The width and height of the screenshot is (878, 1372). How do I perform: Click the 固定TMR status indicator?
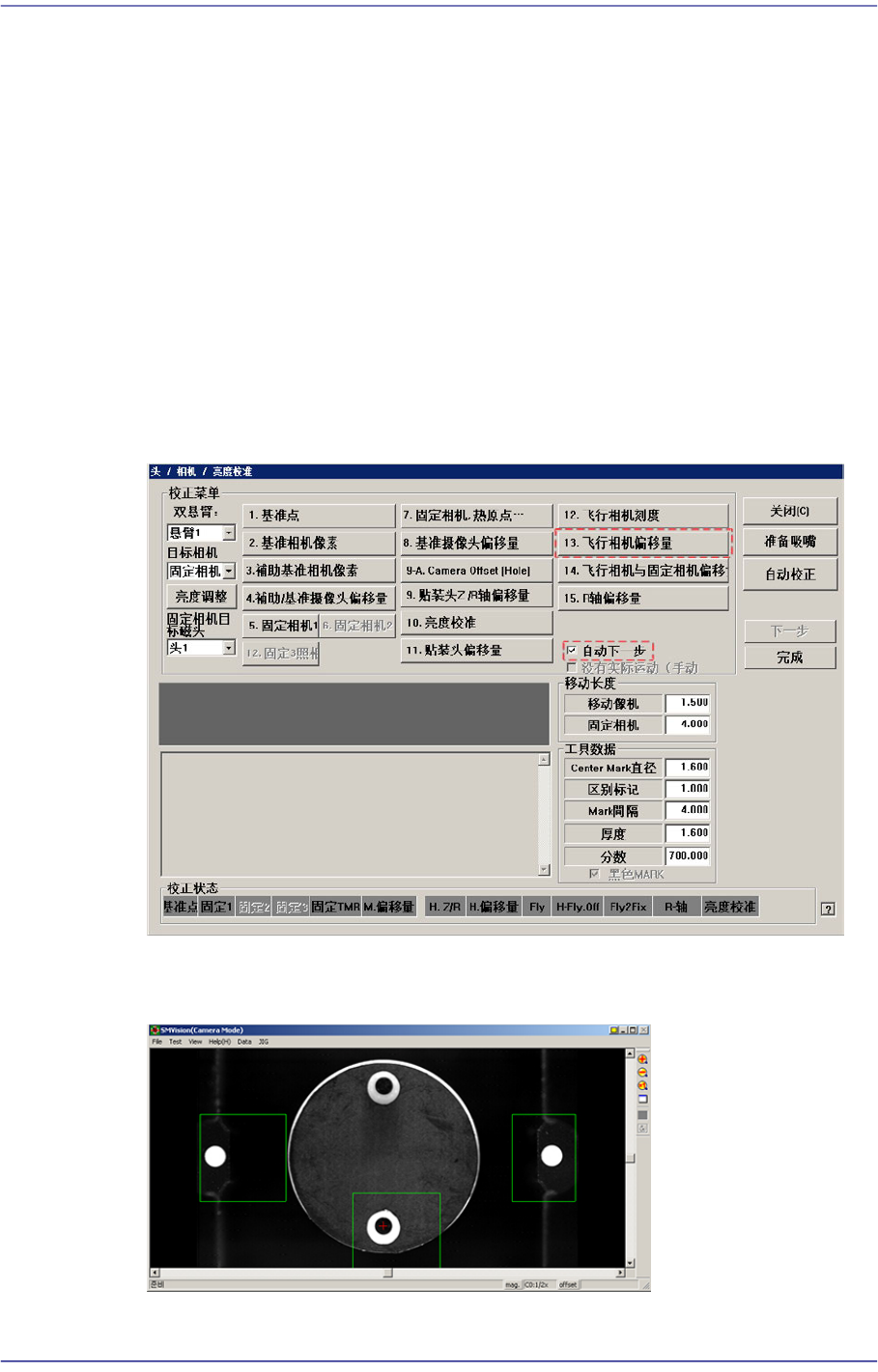tap(335, 907)
